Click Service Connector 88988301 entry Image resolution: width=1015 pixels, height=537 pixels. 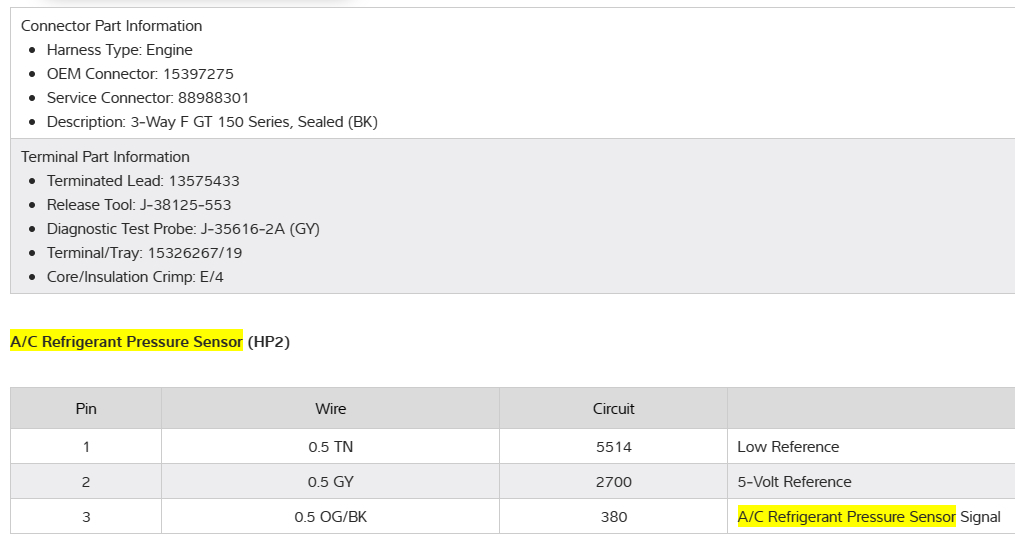pos(148,98)
